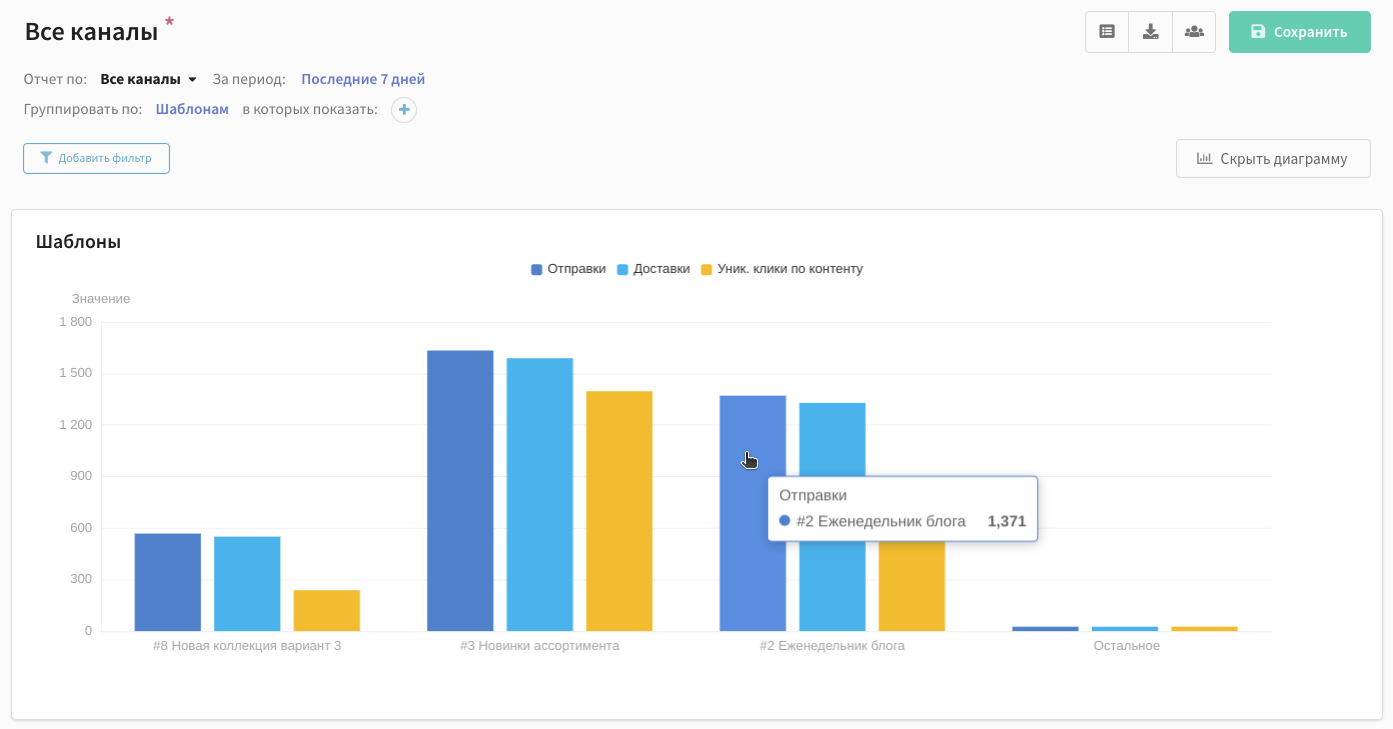Click the tooltip showing 1,371 отправки
The height and width of the screenshot is (729, 1393).
(x=902, y=508)
